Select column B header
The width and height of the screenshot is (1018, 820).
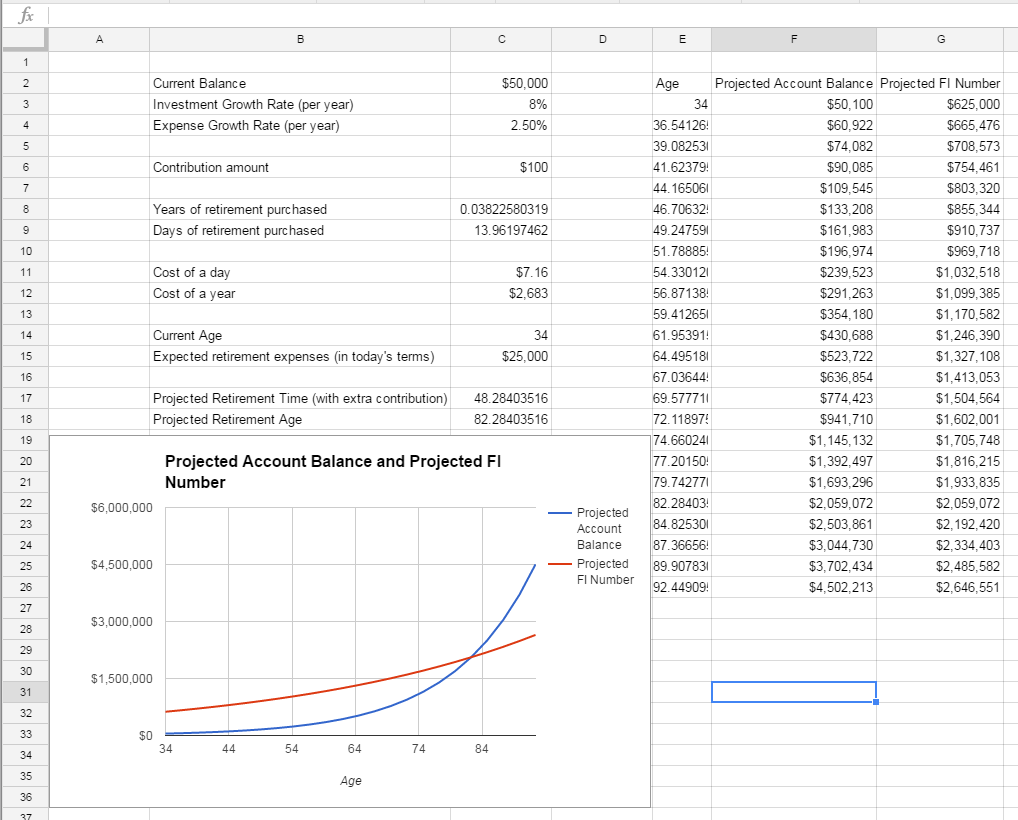coord(300,39)
